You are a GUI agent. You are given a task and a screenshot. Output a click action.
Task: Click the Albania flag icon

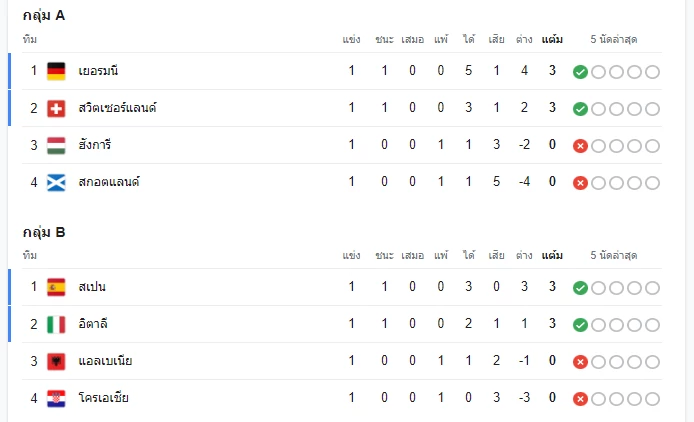point(56,362)
